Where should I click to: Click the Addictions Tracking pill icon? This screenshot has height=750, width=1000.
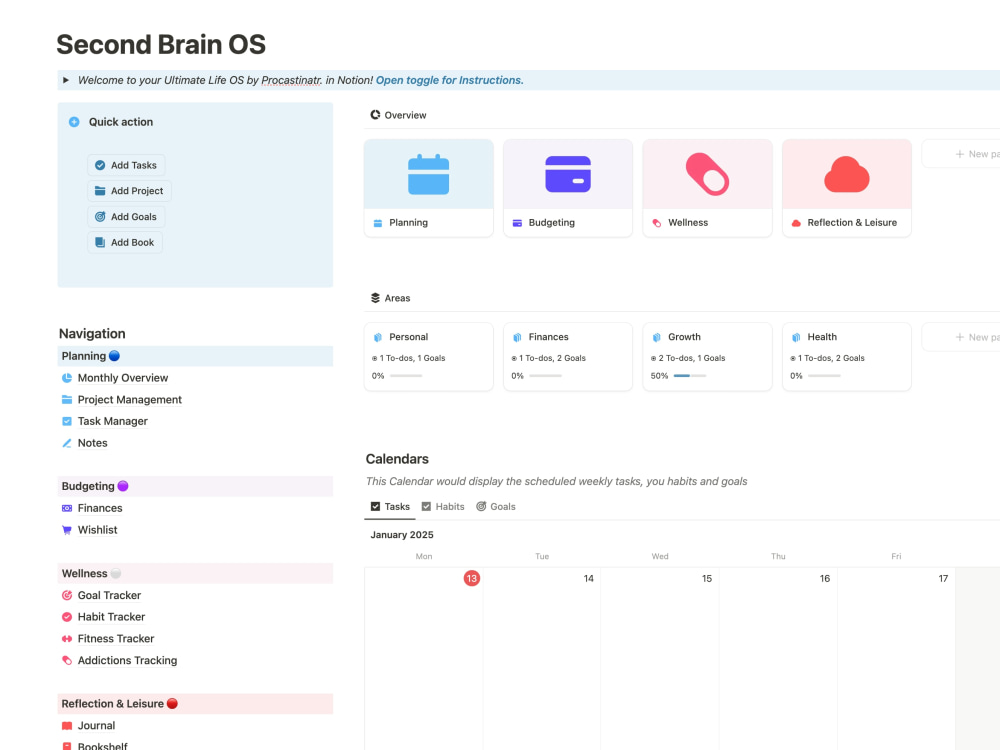[67, 661]
